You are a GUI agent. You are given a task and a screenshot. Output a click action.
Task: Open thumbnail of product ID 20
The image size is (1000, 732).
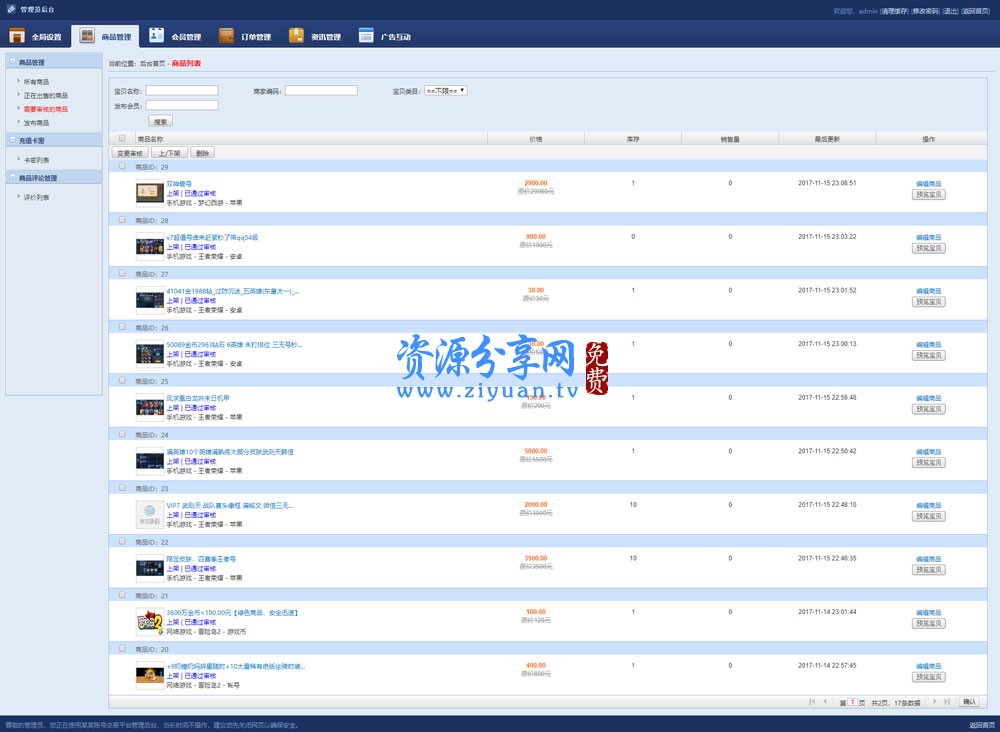[x=150, y=676]
